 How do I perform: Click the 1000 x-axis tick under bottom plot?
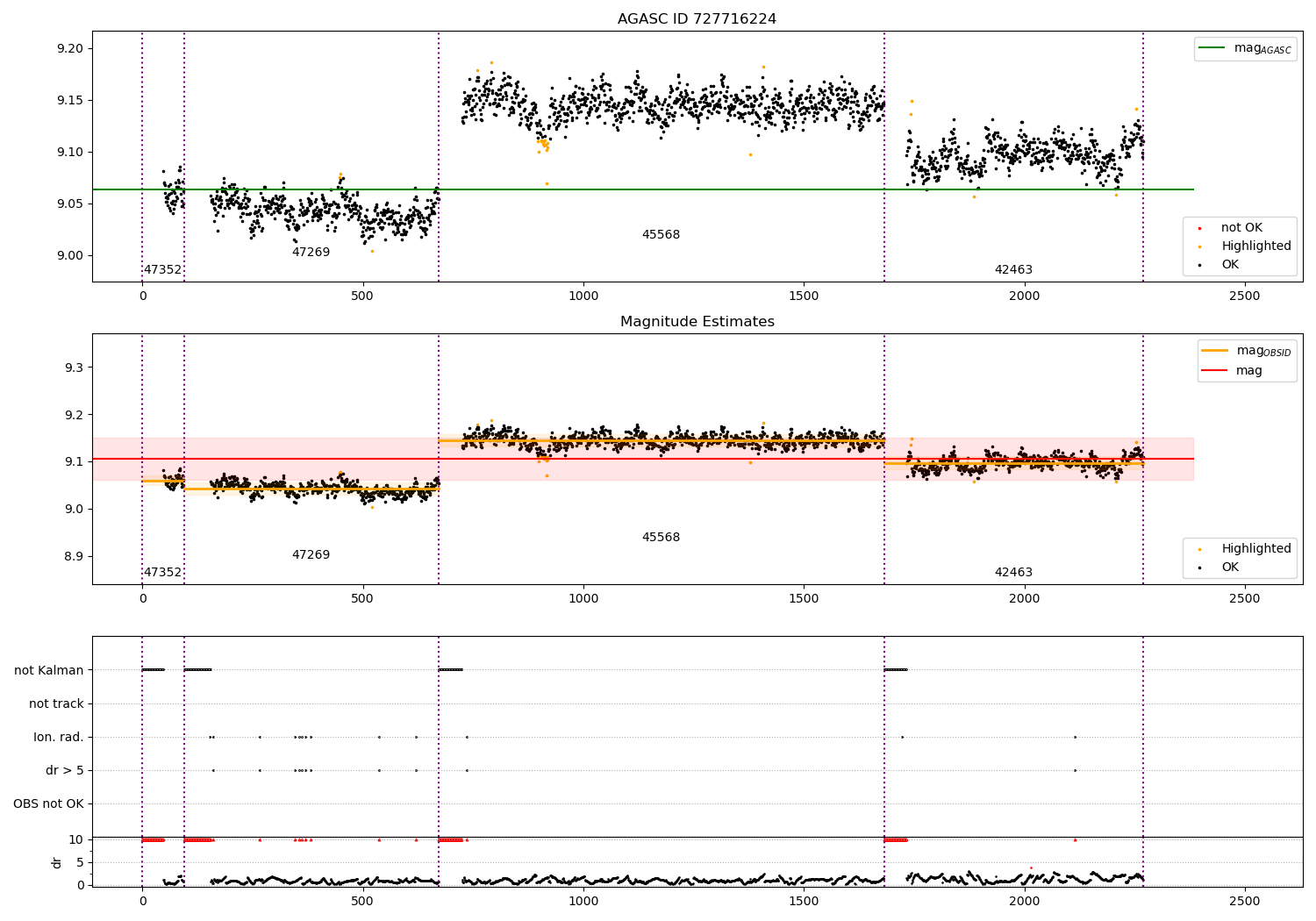tap(583, 901)
